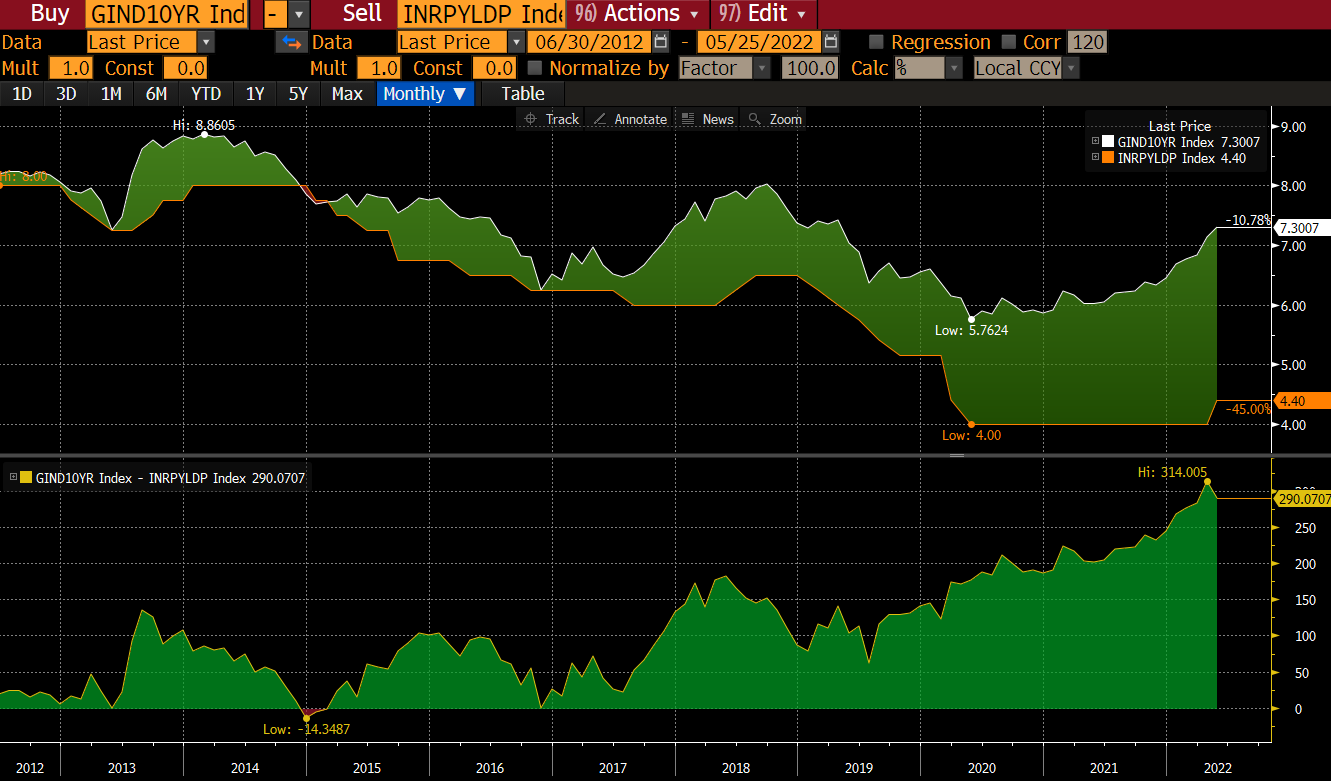Click the Sell button for INRPYLDP
Image resolution: width=1331 pixels, height=781 pixels.
point(362,14)
